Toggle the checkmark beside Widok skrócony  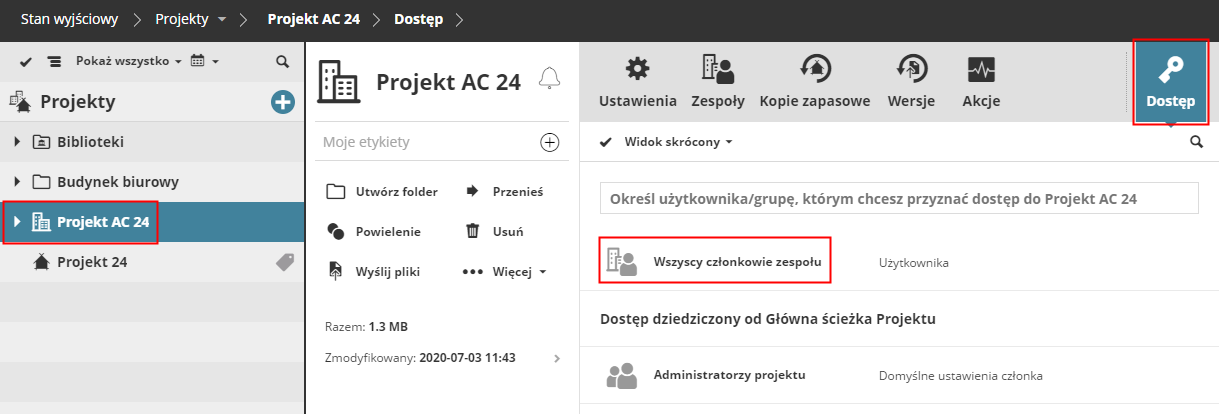pos(605,142)
